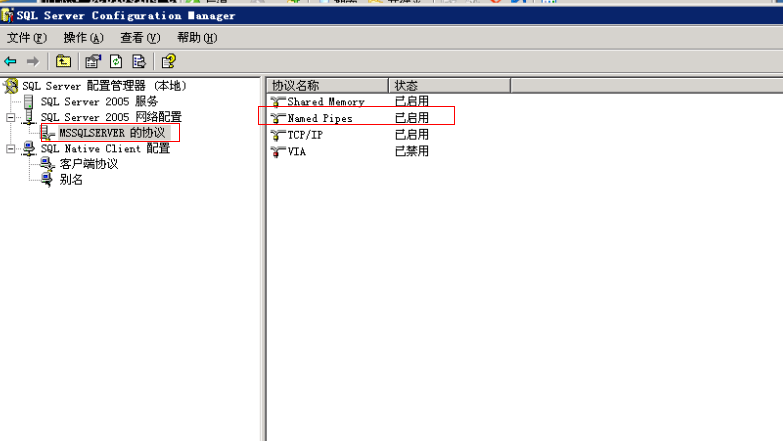Image resolution: width=783 pixels, height=441 pixels.
Task: Collapse the SQL Native Client 配置 node
Action: tap(10, 148)
